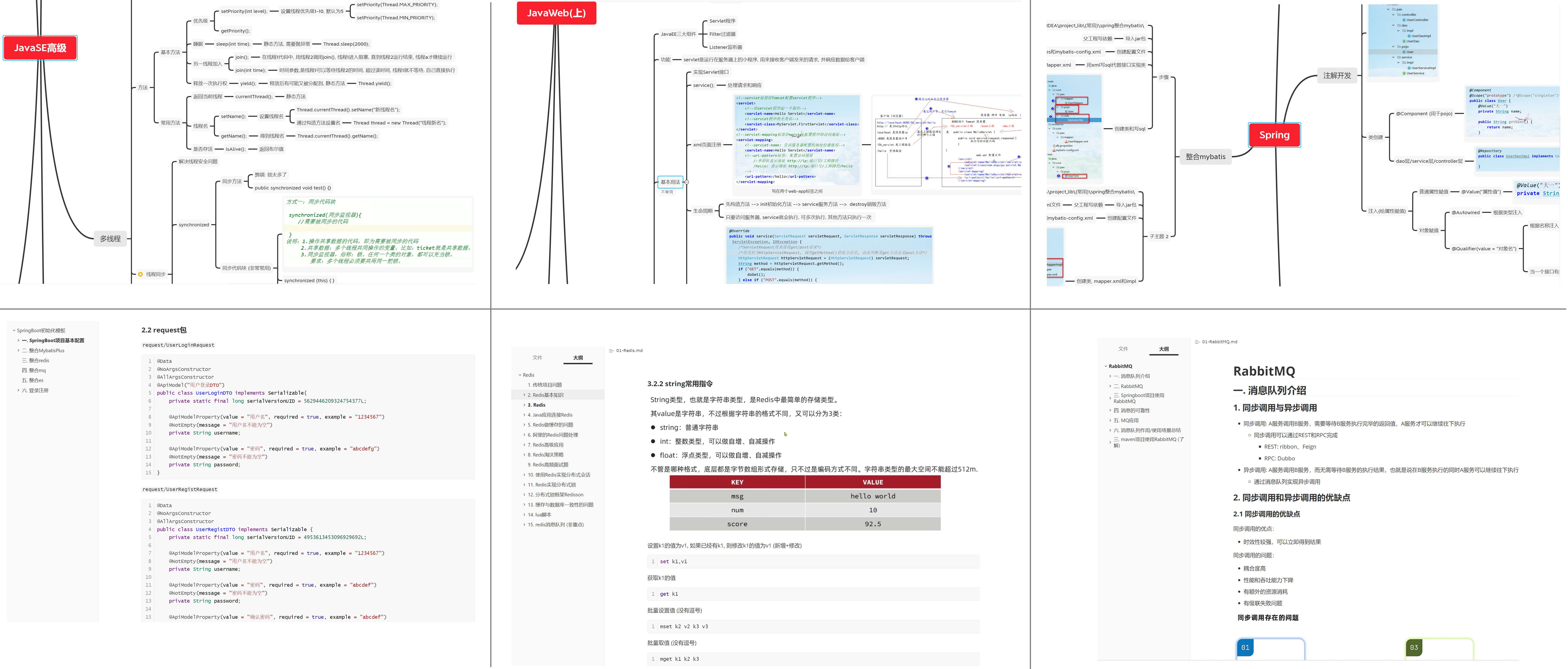The image size is (1568, 669).
Task: Jump to 1. 传统项目问题 in the Redis outline
Action: click(x=545, y=385)
